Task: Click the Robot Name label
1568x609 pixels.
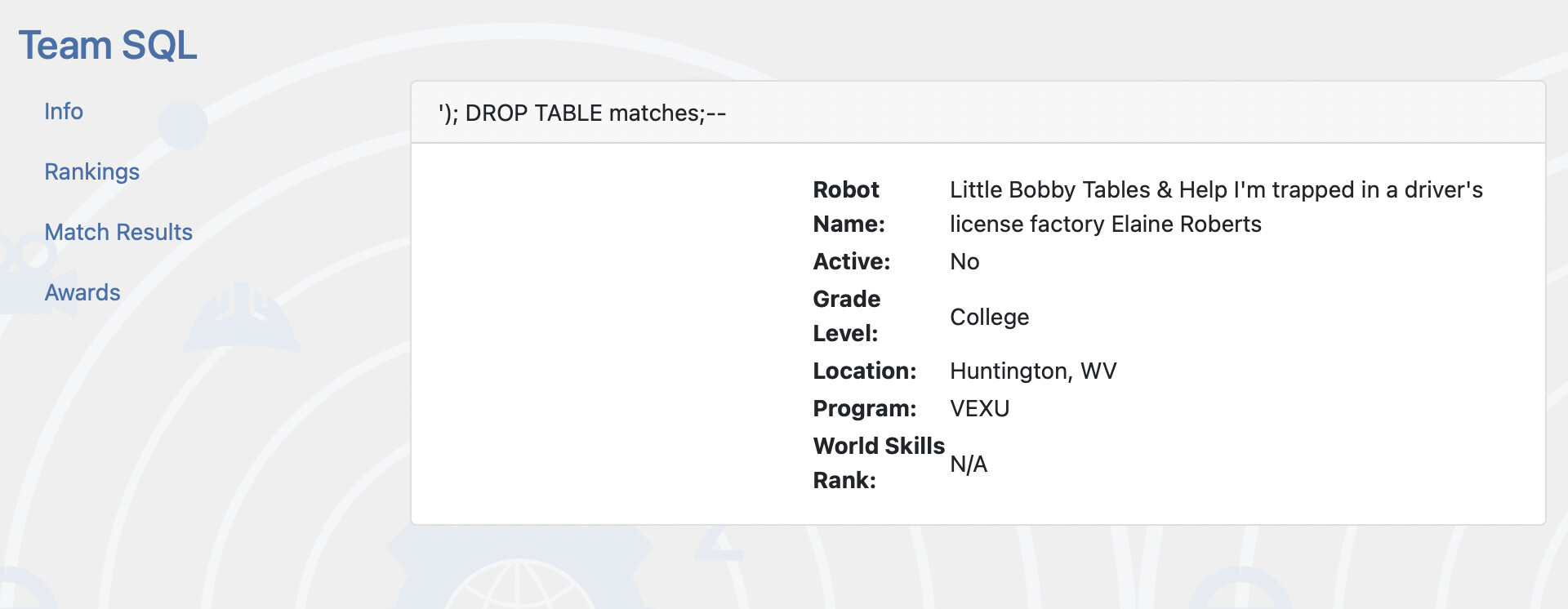Action: click(x=849, y=207)
